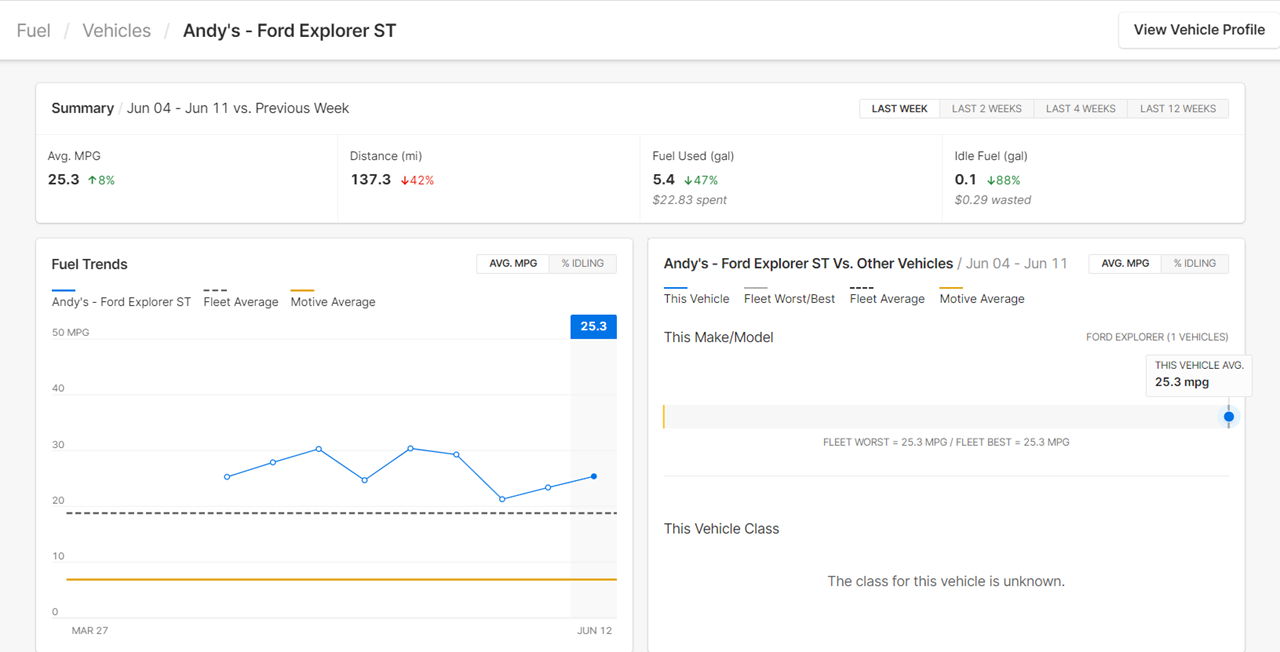Click the orange Motive Average legend line in comparison panel
1280x652 pixels.
[x=951, y=287]
